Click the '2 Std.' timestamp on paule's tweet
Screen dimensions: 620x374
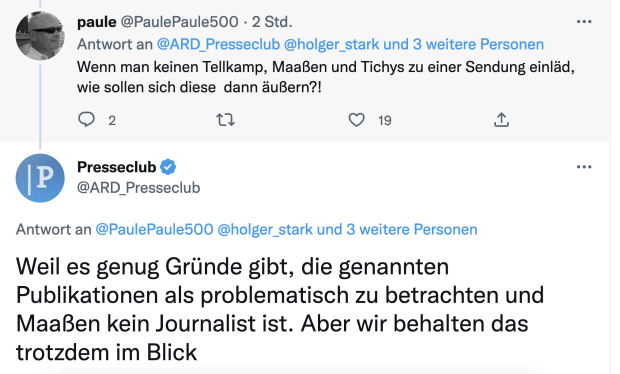tap(272, 22)
